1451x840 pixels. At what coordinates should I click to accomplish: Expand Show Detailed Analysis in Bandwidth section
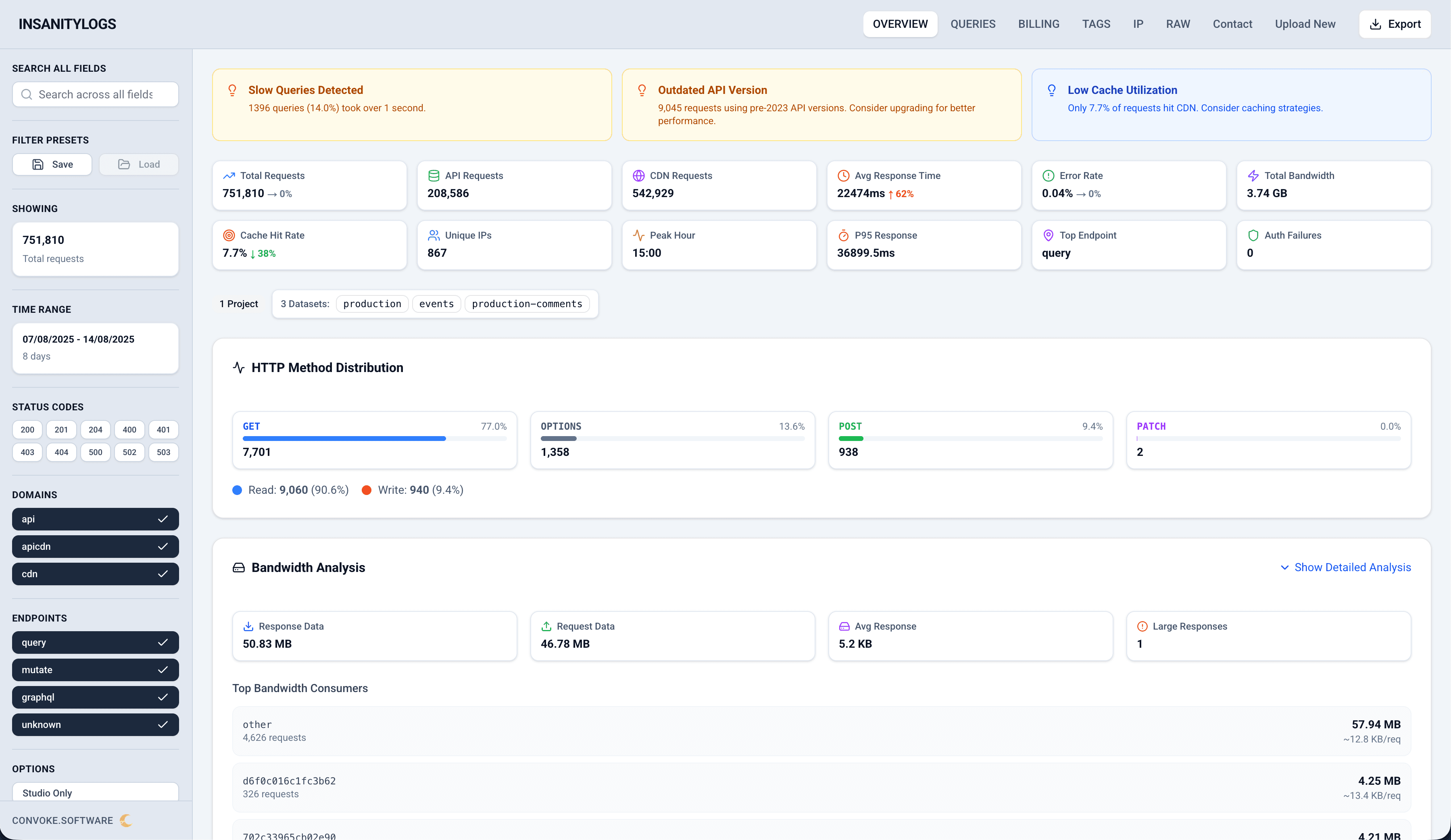(1346, 567)
